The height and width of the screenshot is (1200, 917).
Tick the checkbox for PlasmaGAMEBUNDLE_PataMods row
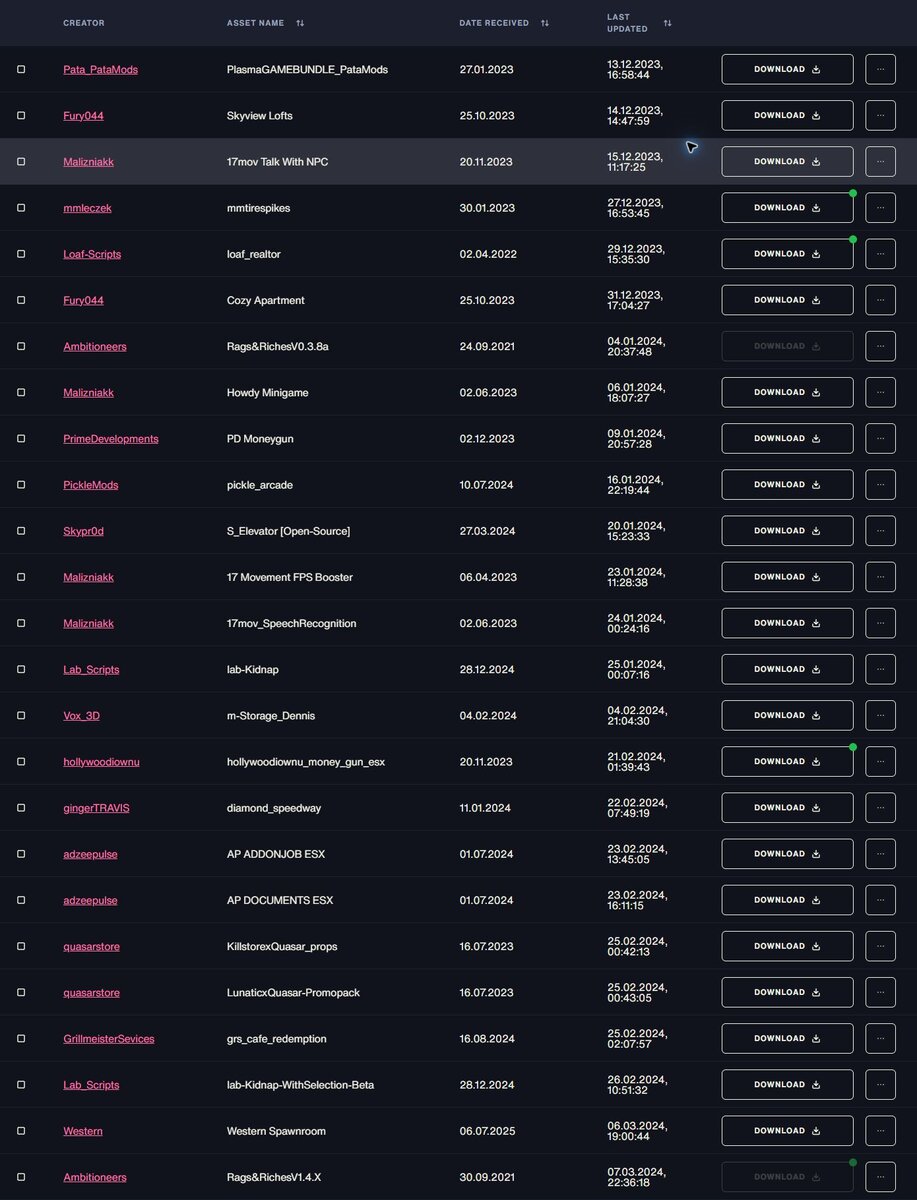tap(21, 69)
